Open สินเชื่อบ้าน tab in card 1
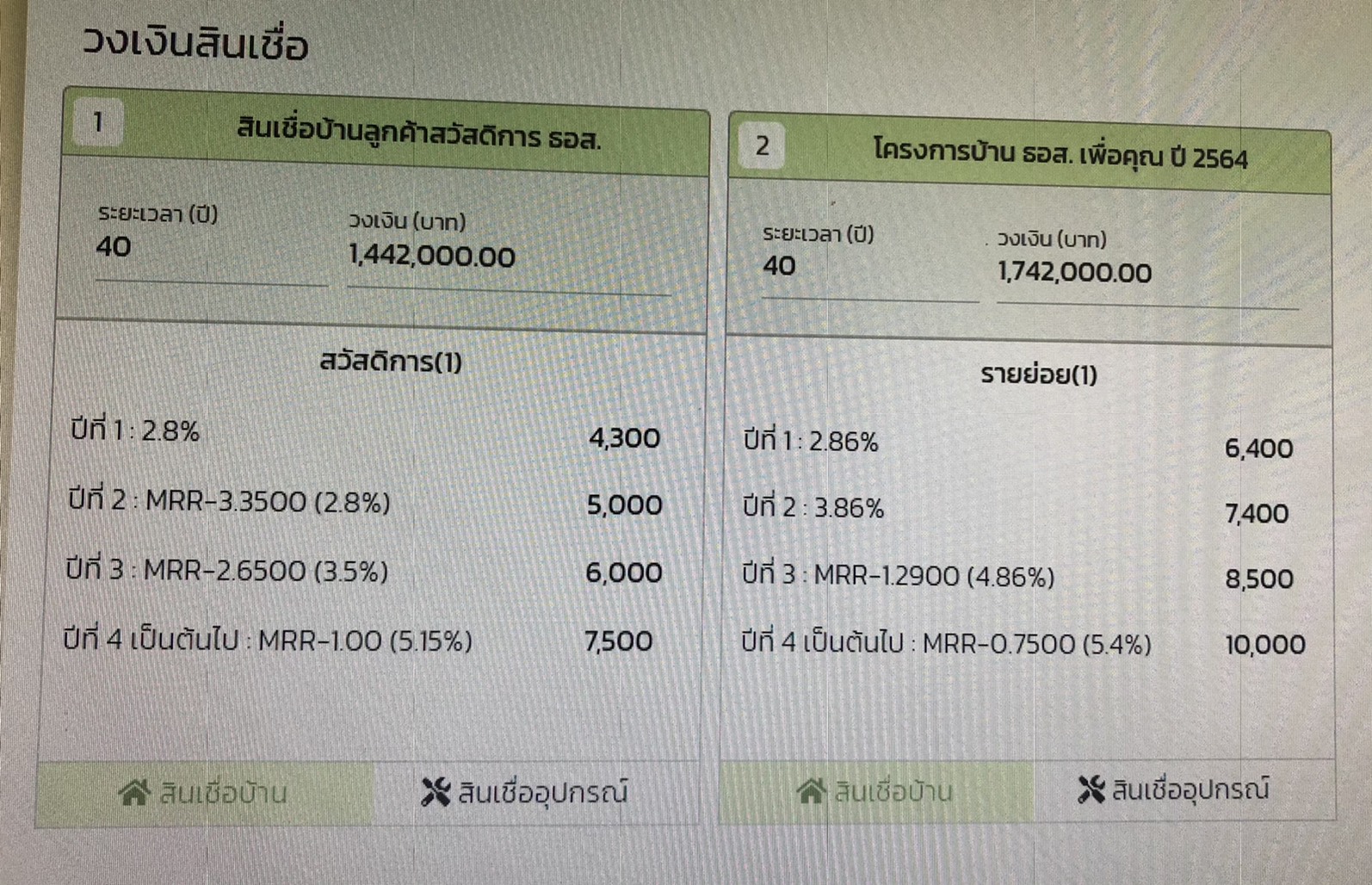1372x885 pixels. coord(205,793)
